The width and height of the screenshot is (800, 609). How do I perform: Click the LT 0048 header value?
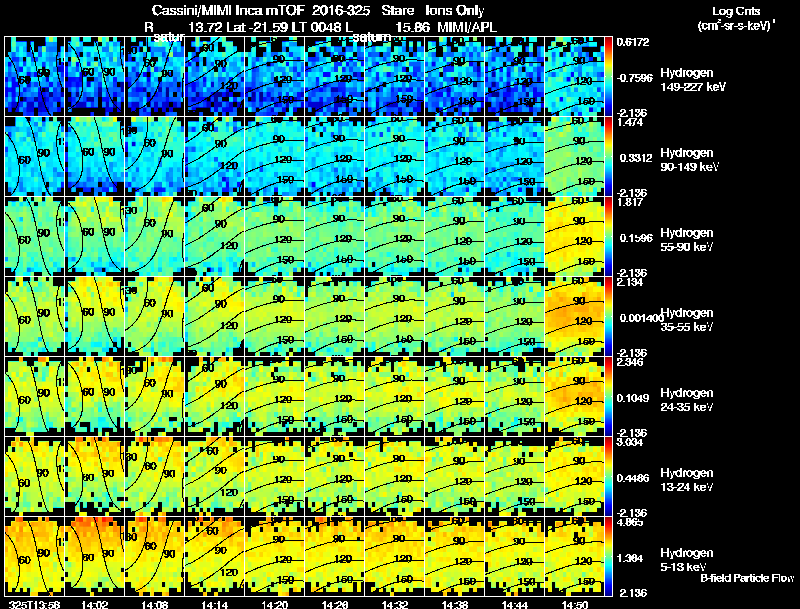(321, 27)
